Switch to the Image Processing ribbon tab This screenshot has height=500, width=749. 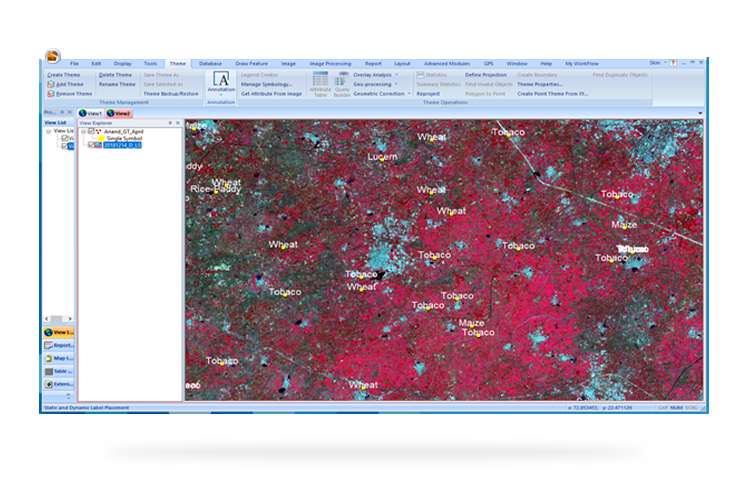point(330,64)
